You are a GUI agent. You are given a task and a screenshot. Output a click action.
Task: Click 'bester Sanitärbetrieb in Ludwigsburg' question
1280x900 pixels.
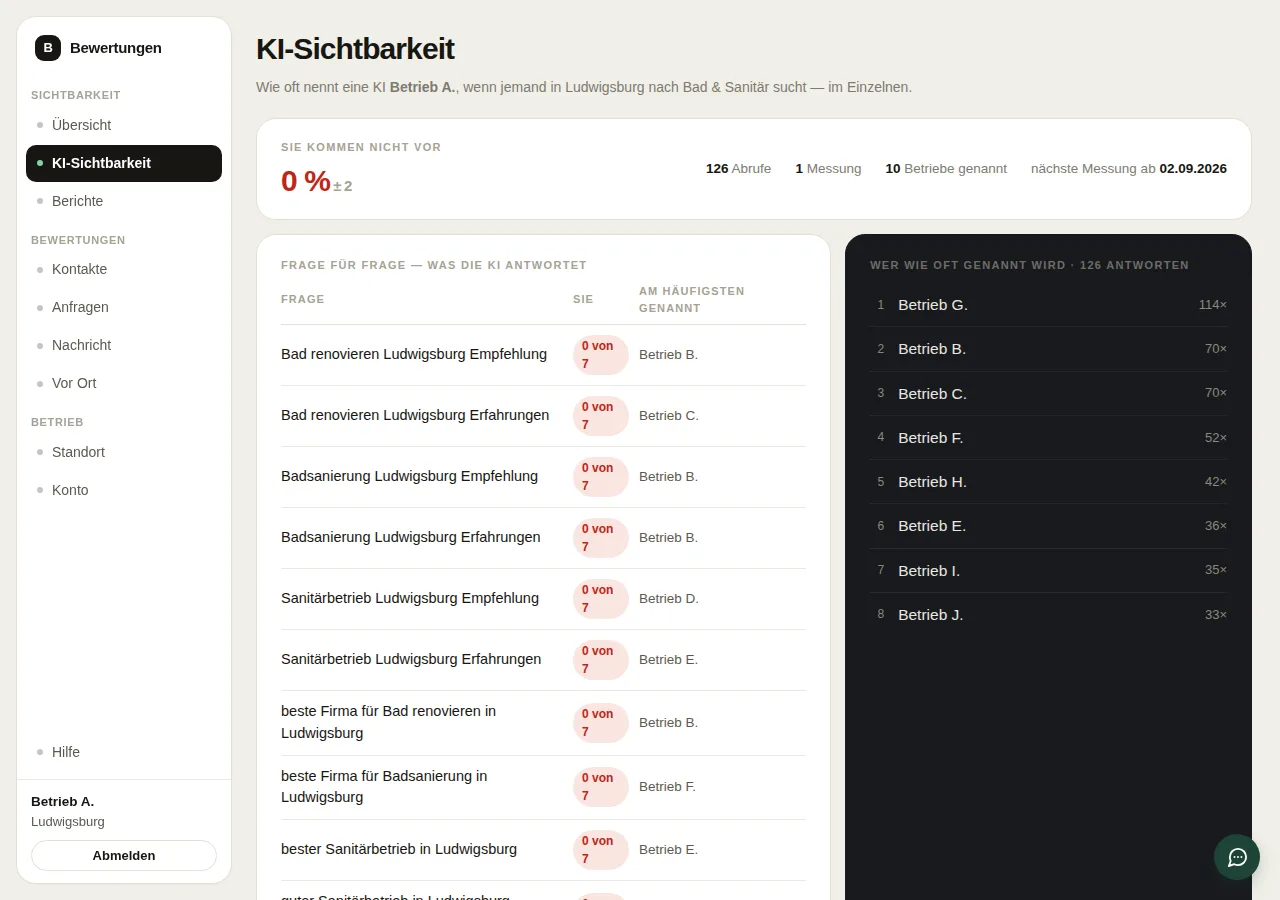click(x=543, y=850)
